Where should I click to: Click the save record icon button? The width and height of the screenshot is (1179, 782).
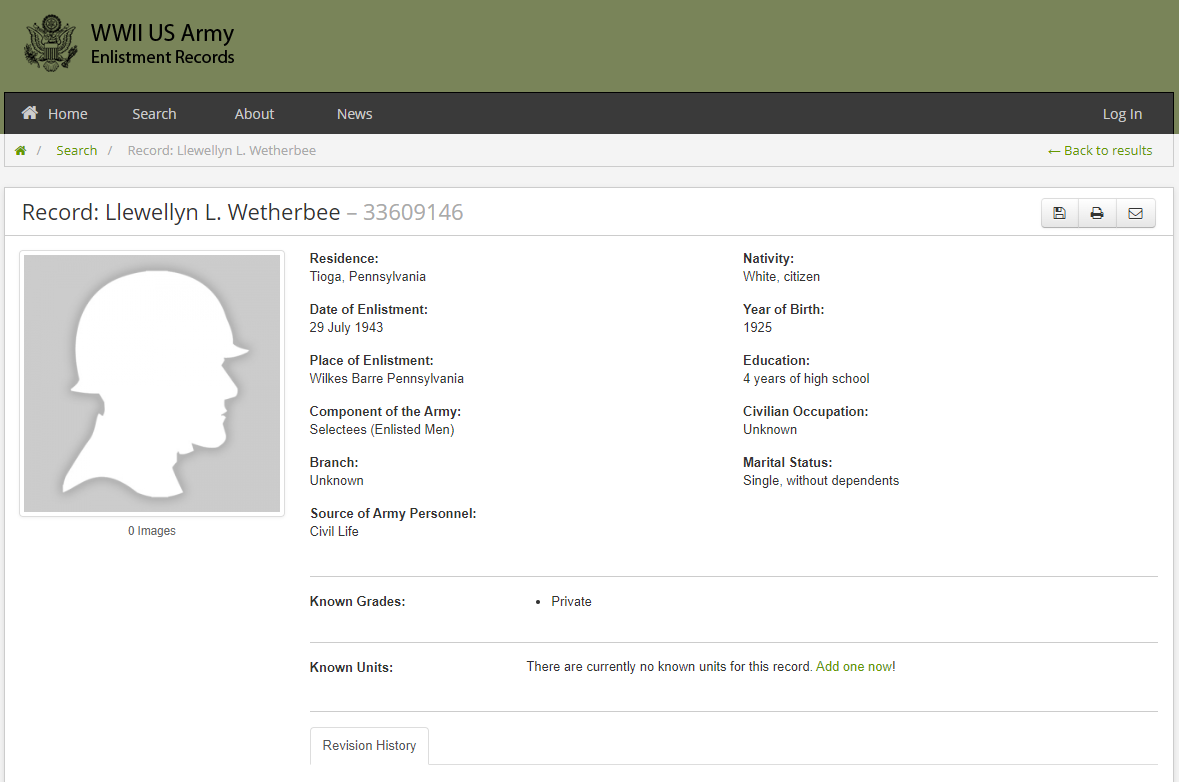coord(1059,214)
